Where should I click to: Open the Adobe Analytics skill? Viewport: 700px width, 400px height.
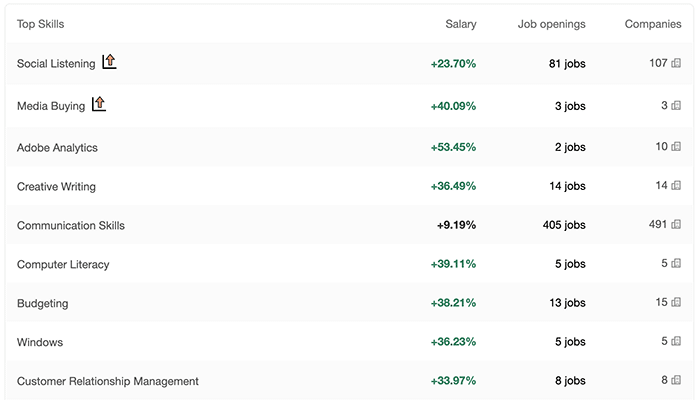(57, 148)
